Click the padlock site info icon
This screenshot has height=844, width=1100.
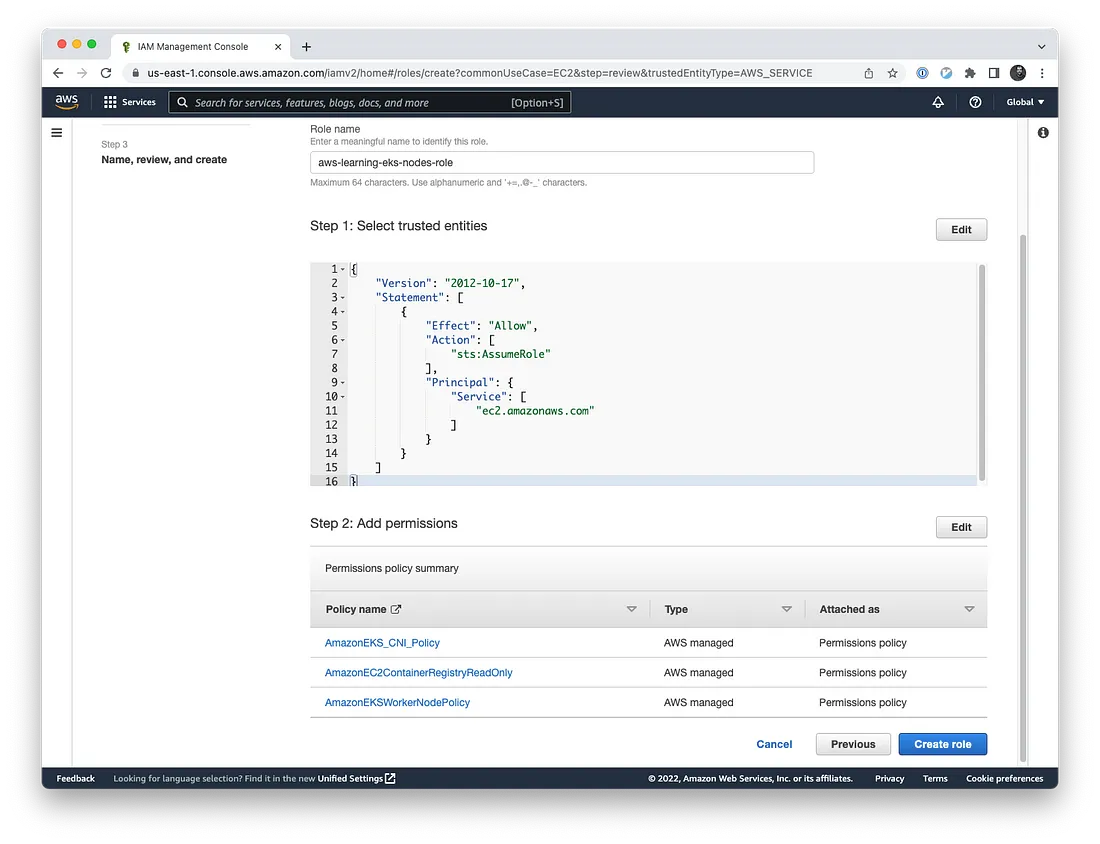[x=135, y=73]
